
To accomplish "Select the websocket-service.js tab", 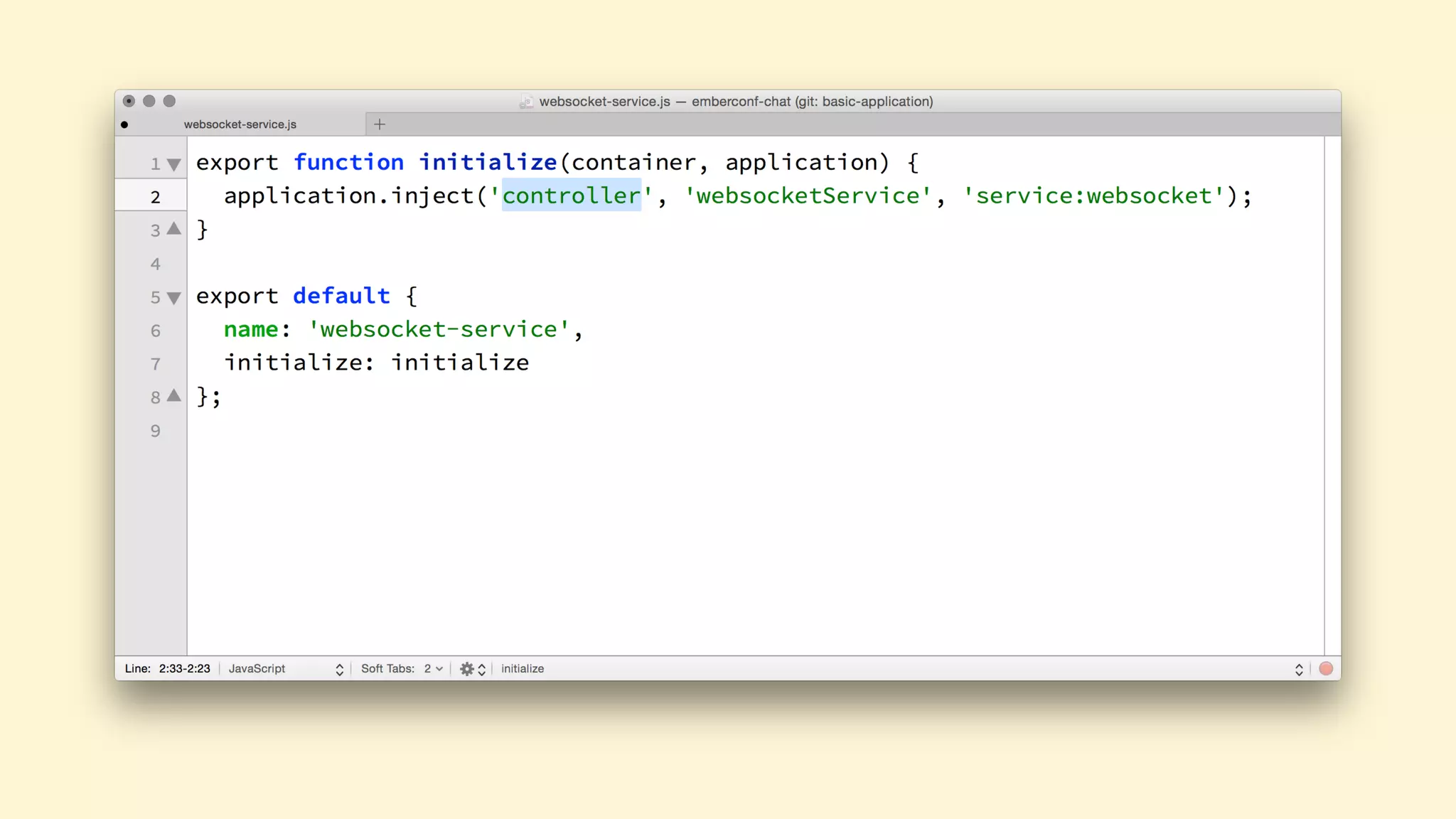I will [x=240, y=124].
